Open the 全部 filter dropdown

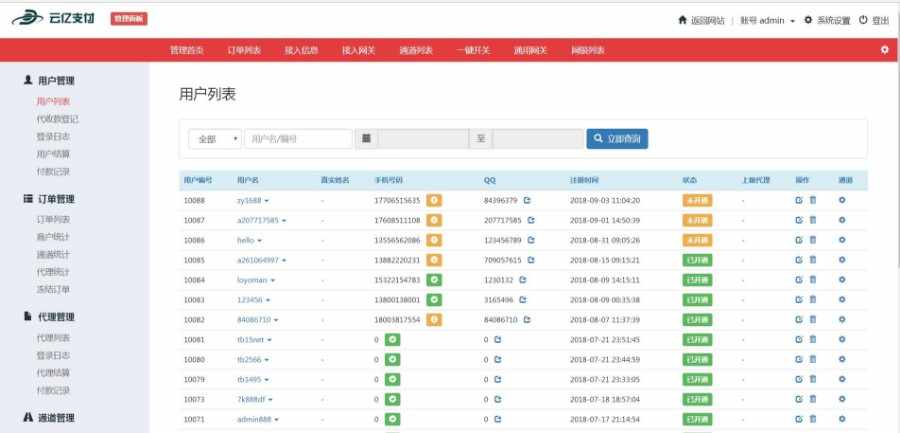pos(215,139)
